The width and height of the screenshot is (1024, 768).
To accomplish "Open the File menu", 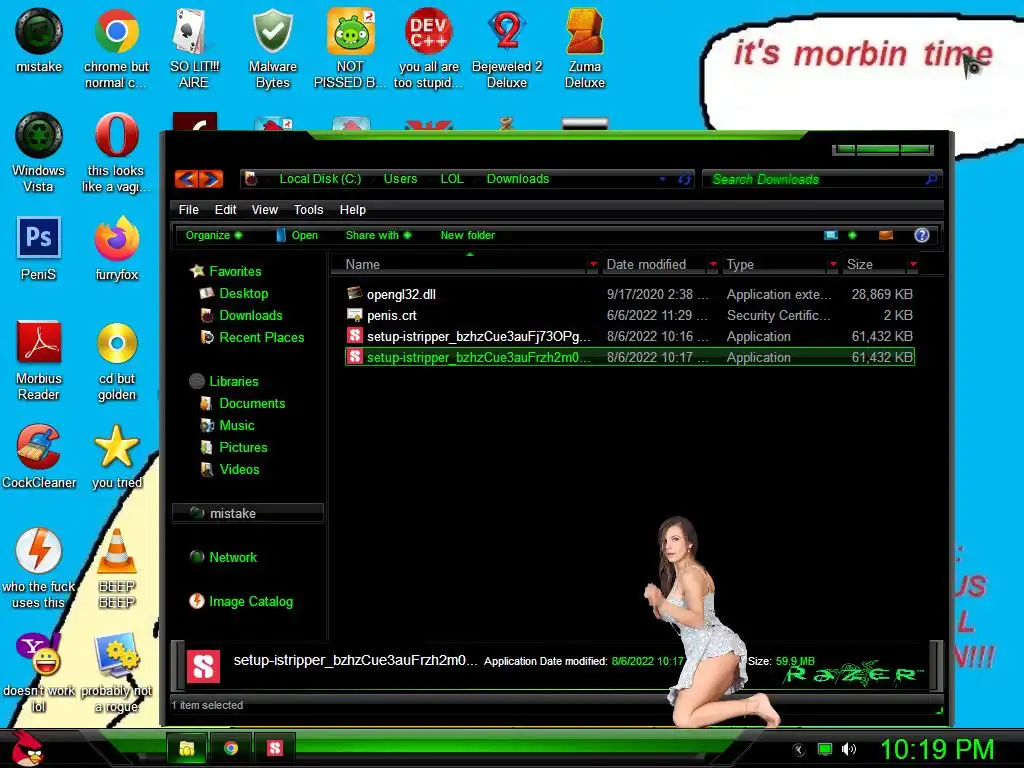I will [189, 210].
